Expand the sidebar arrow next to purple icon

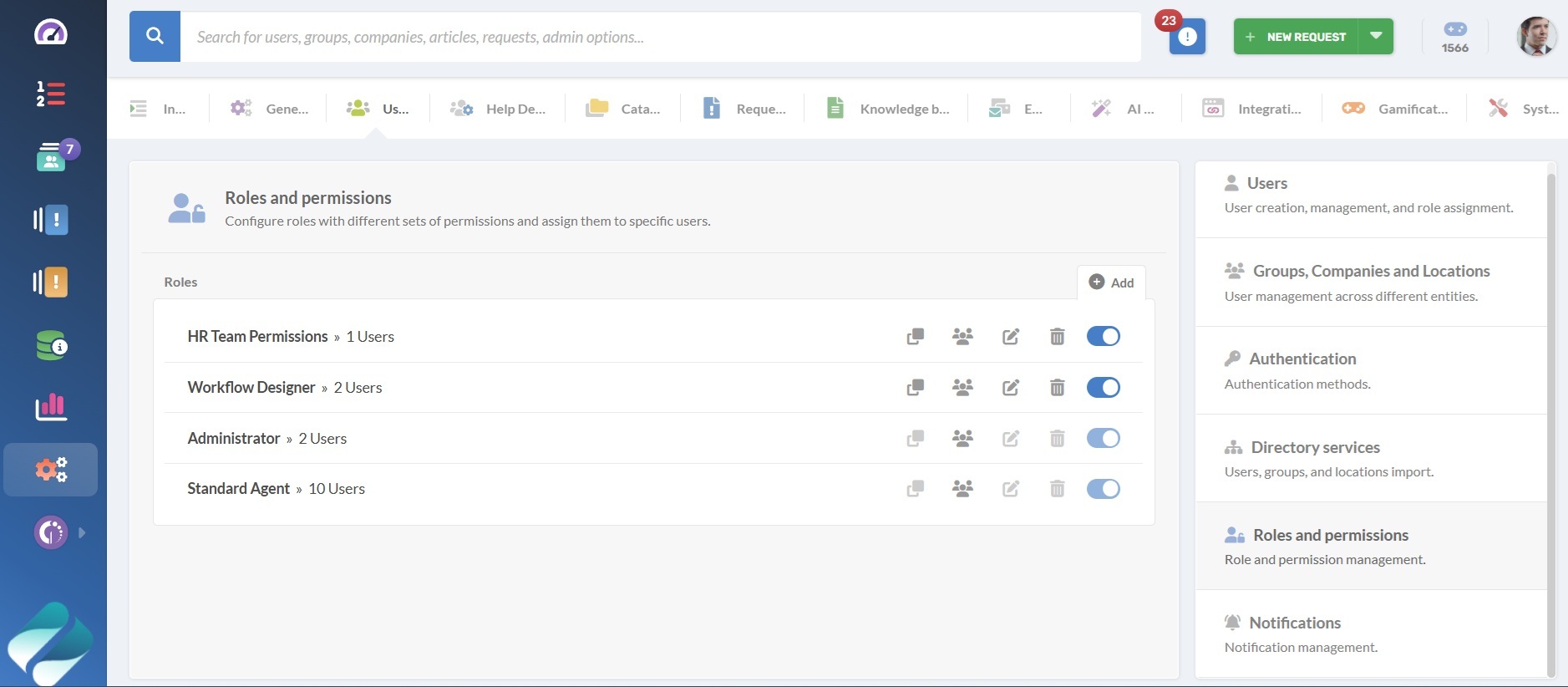(x=82, y=532)
